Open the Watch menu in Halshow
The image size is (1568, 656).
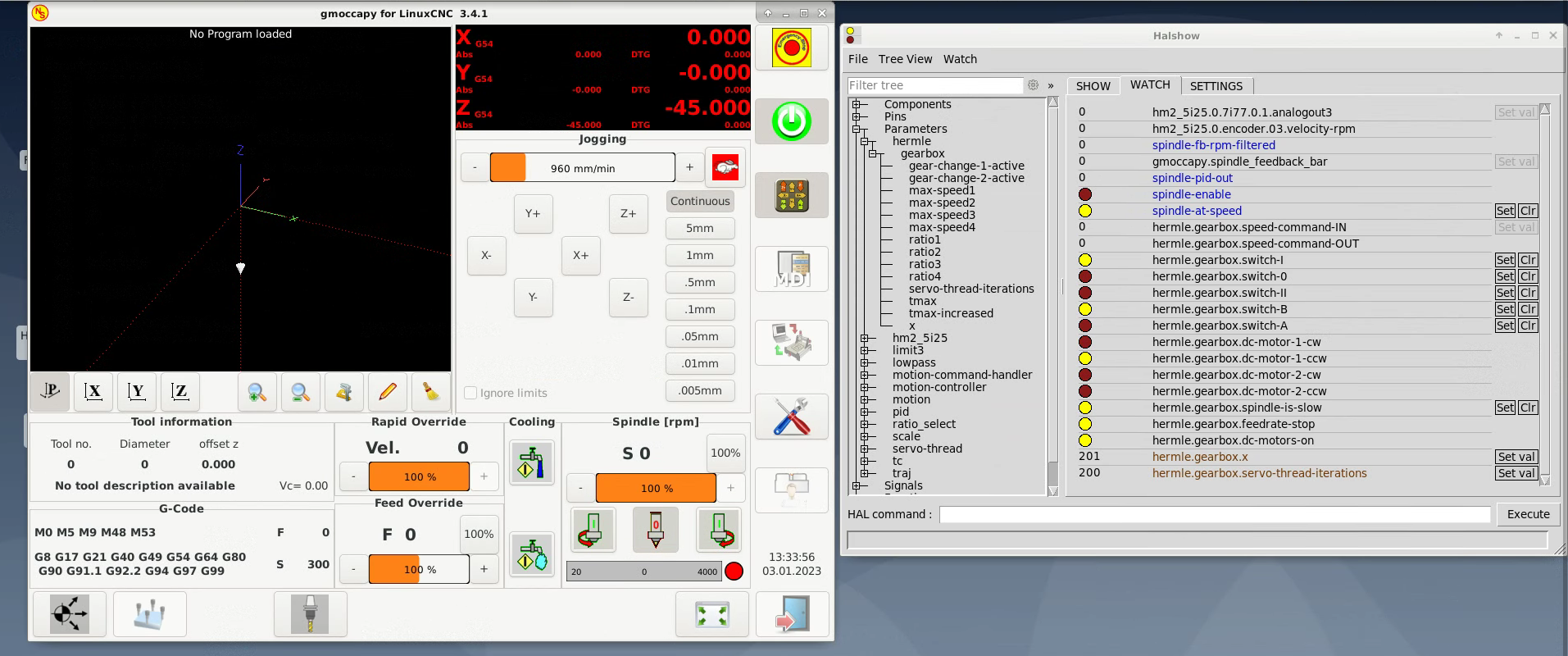[960, 59]
